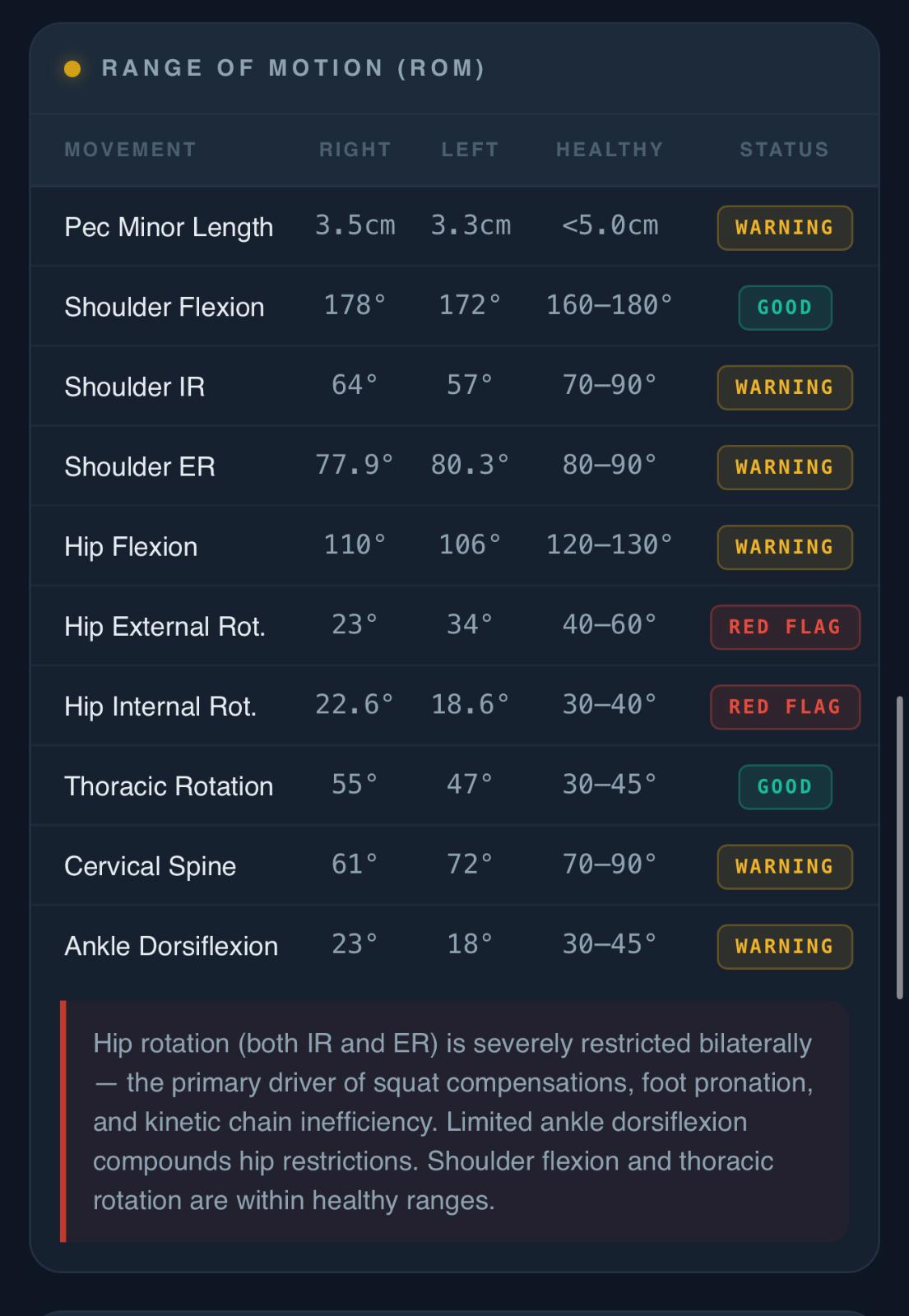
Task: Select the Hip Flexion row label
Action: (131, 547)
